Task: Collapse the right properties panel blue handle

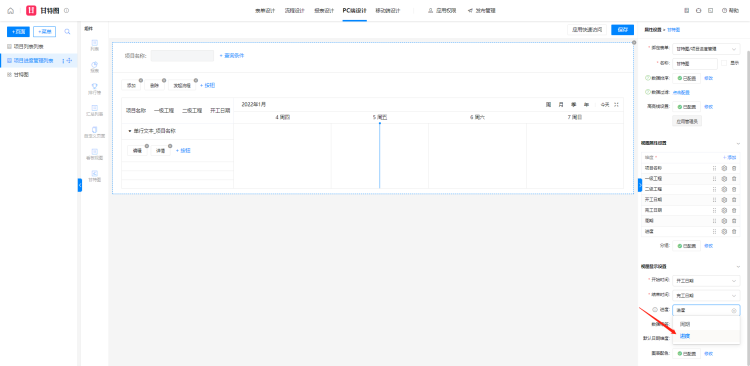Action: click(640, 185)
